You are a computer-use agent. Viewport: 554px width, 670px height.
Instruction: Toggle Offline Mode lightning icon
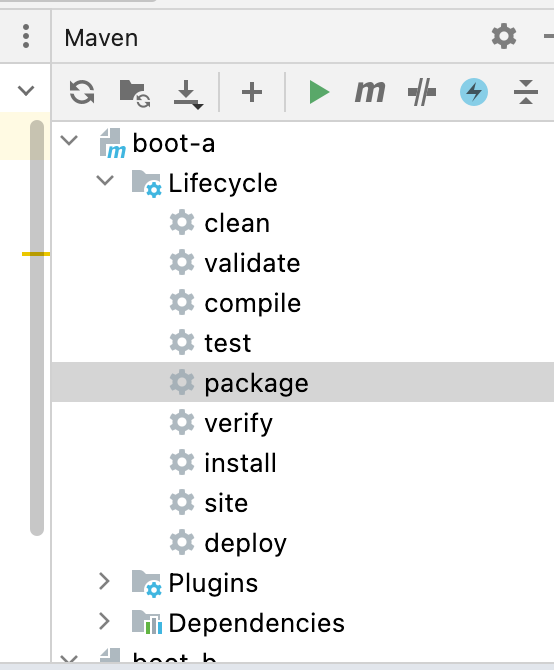[x=474, y=92]
